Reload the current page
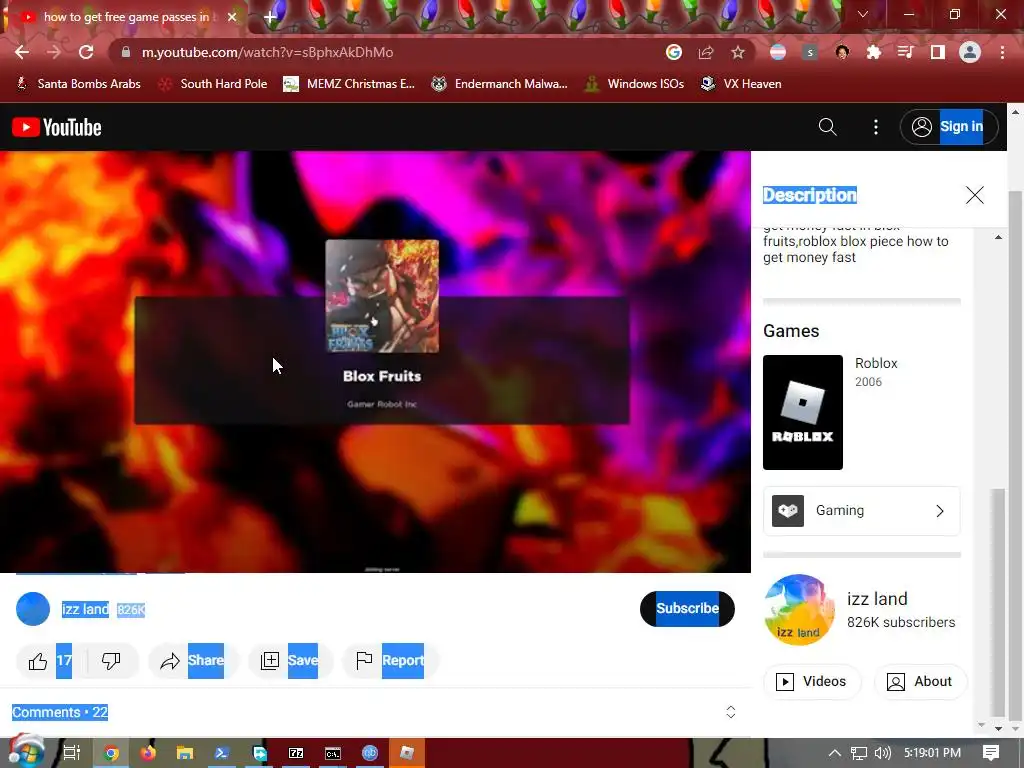The height and width of the screenshot is (768, 1024). (86, 52)
